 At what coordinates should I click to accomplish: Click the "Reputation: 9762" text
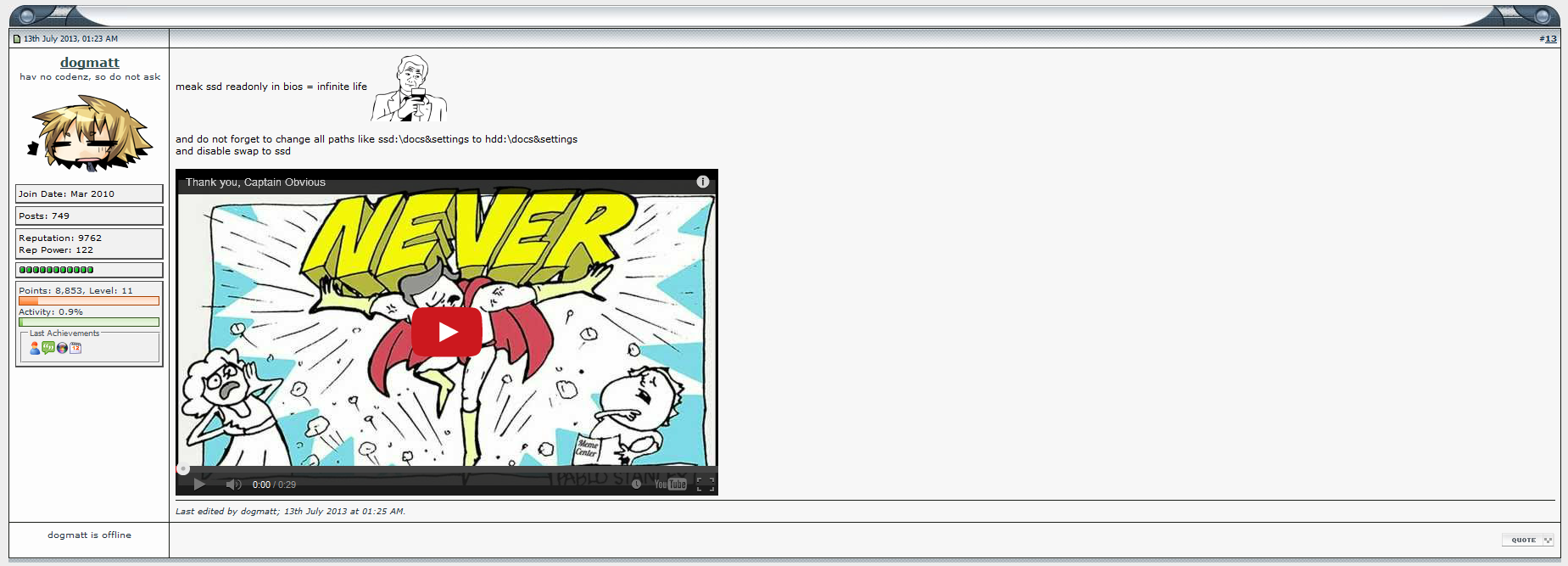[x=60, y=238]
